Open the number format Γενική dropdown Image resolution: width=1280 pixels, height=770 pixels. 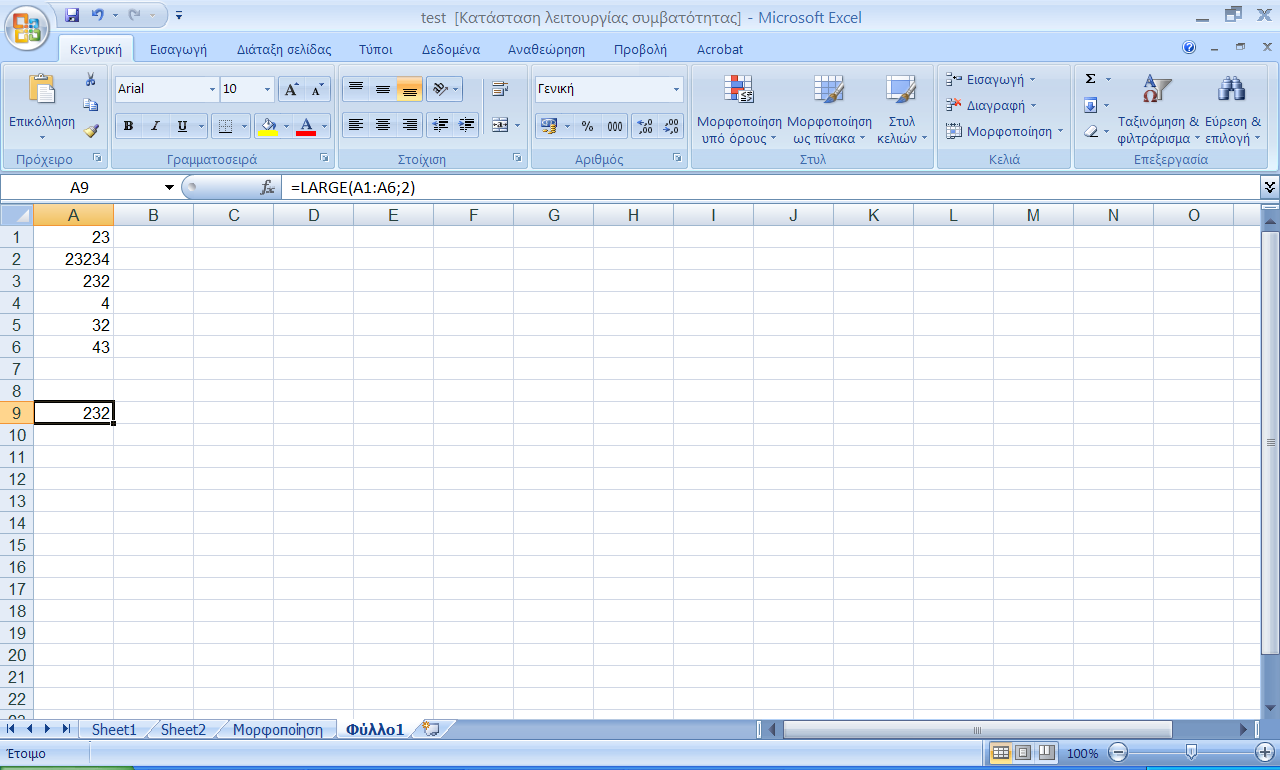pos(677,89)
